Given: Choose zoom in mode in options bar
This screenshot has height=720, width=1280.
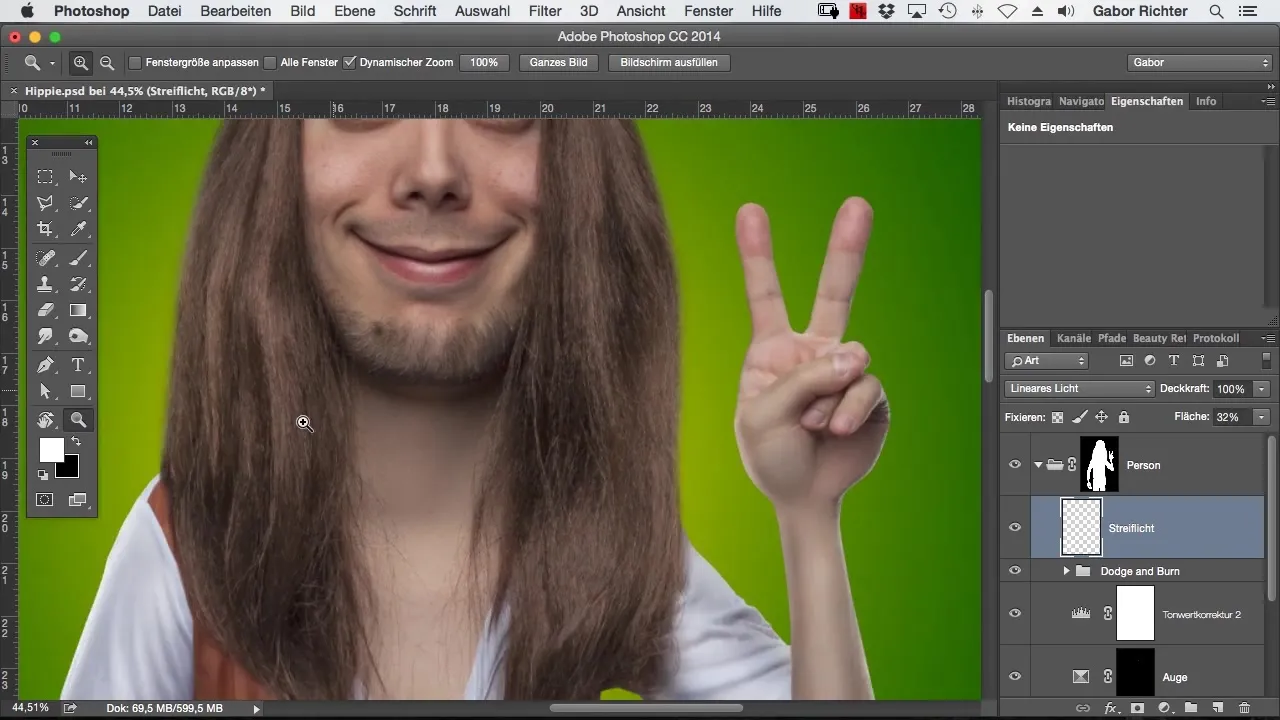Looking at the screenshot, I should [81, 62].
